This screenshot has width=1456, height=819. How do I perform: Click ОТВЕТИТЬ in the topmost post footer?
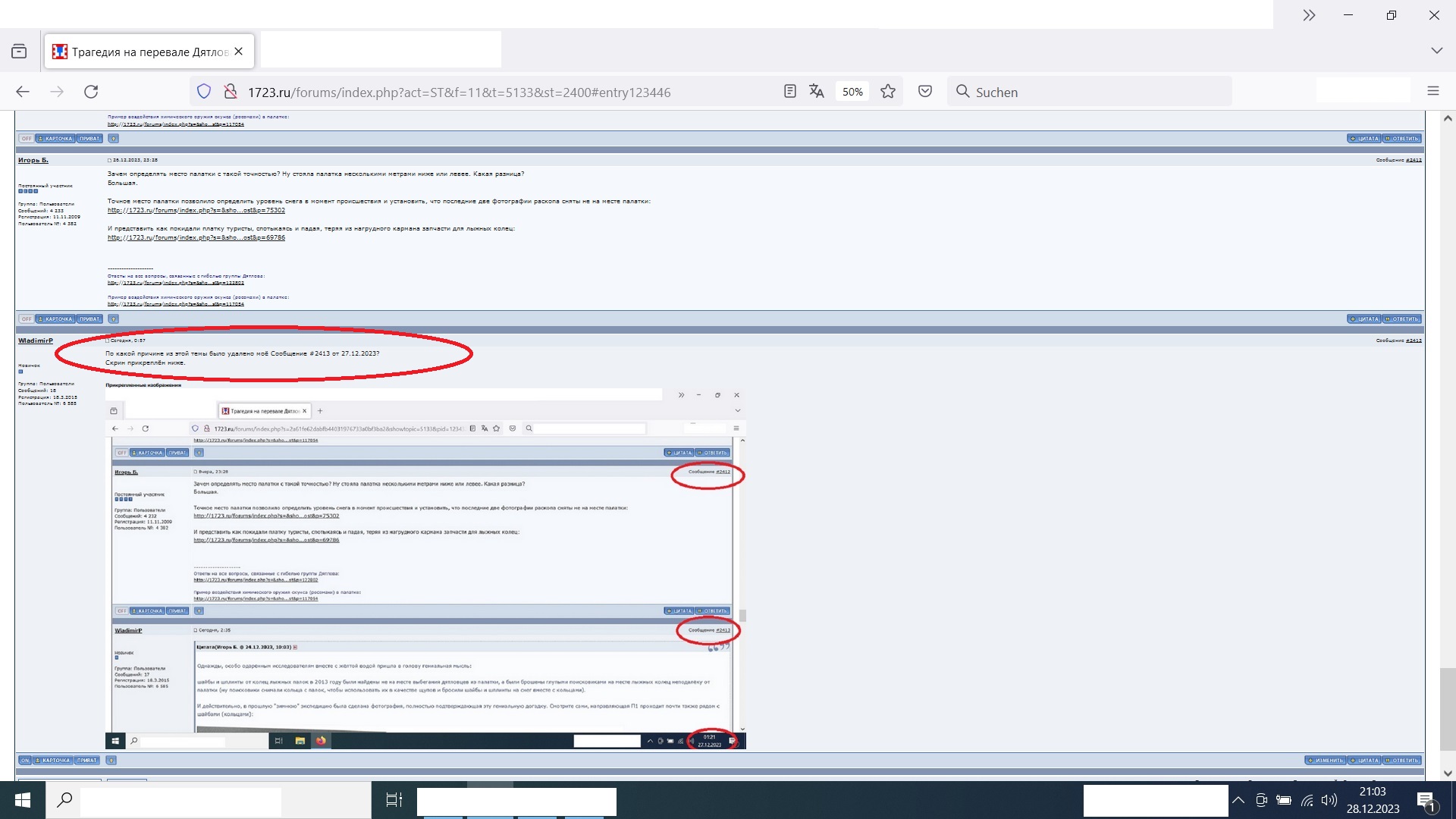tap(1401, 139)
